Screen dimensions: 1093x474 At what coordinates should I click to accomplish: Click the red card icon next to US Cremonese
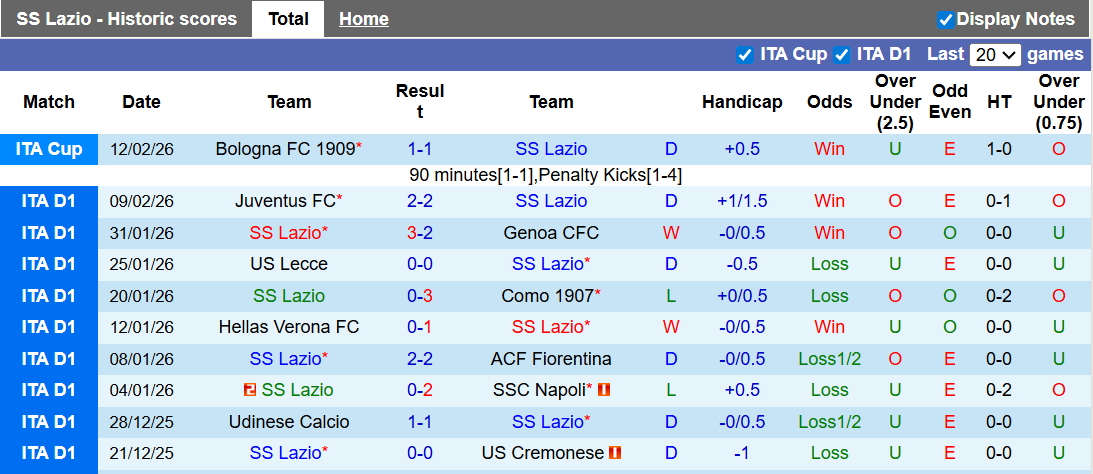pyautogui.click(x=615, y=453)
